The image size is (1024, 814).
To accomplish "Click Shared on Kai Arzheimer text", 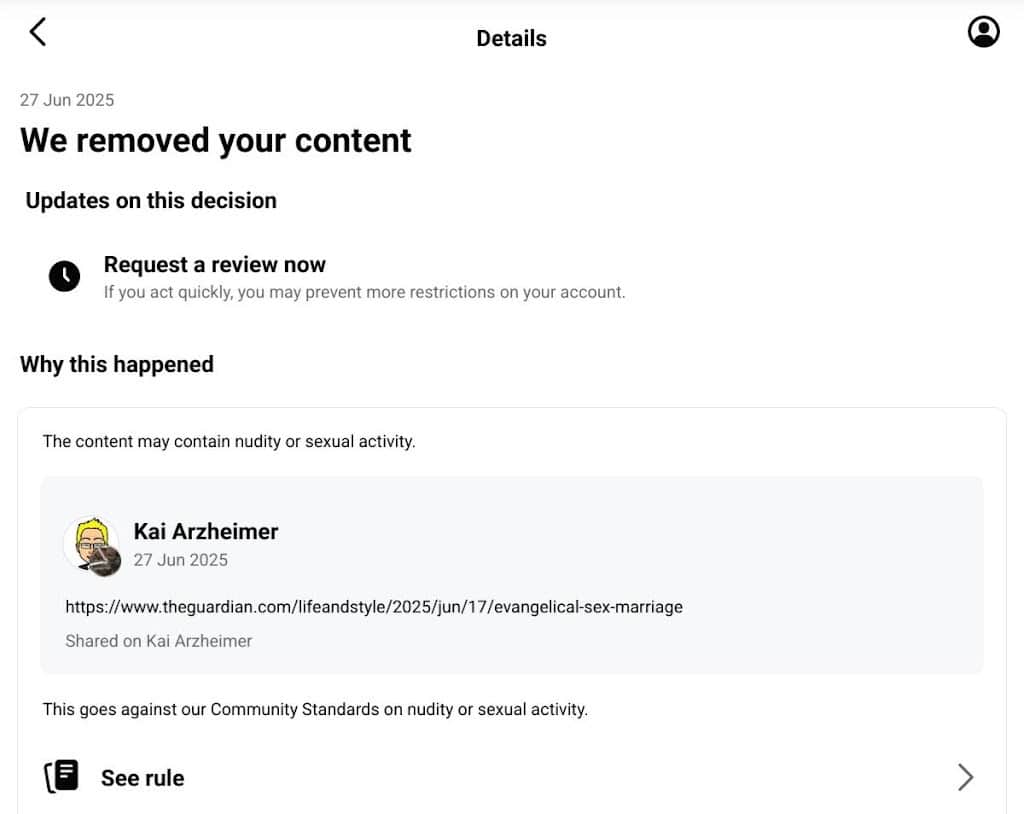I will tap(159, 641).
